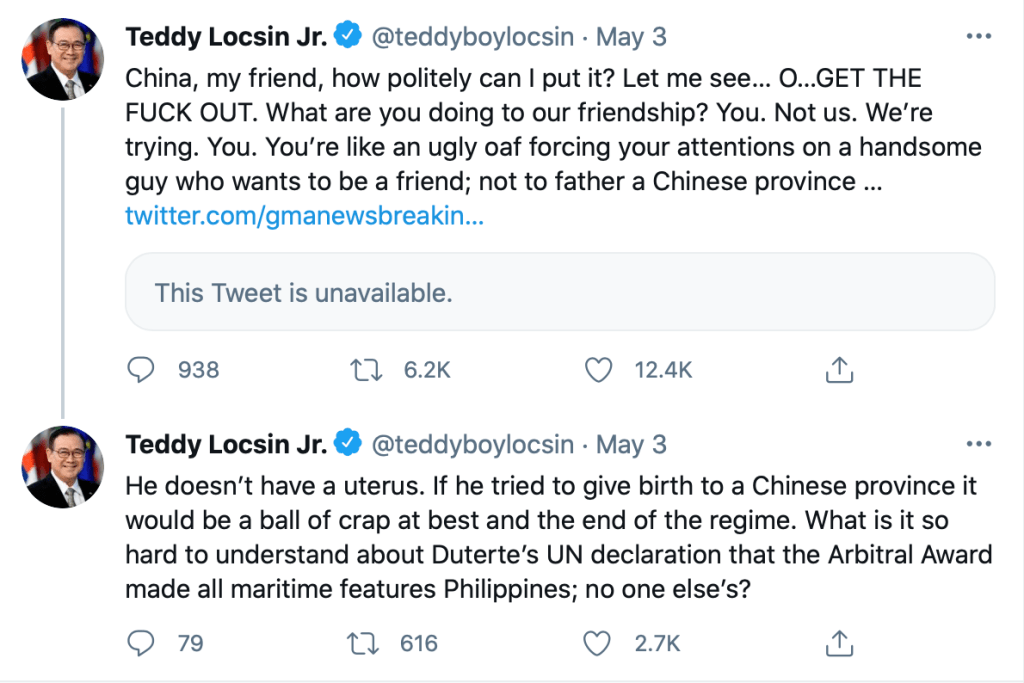Reply to the second tweet with 79 replies
Image resolution: width=1024 pixels, height=683 pixels.
143,642
